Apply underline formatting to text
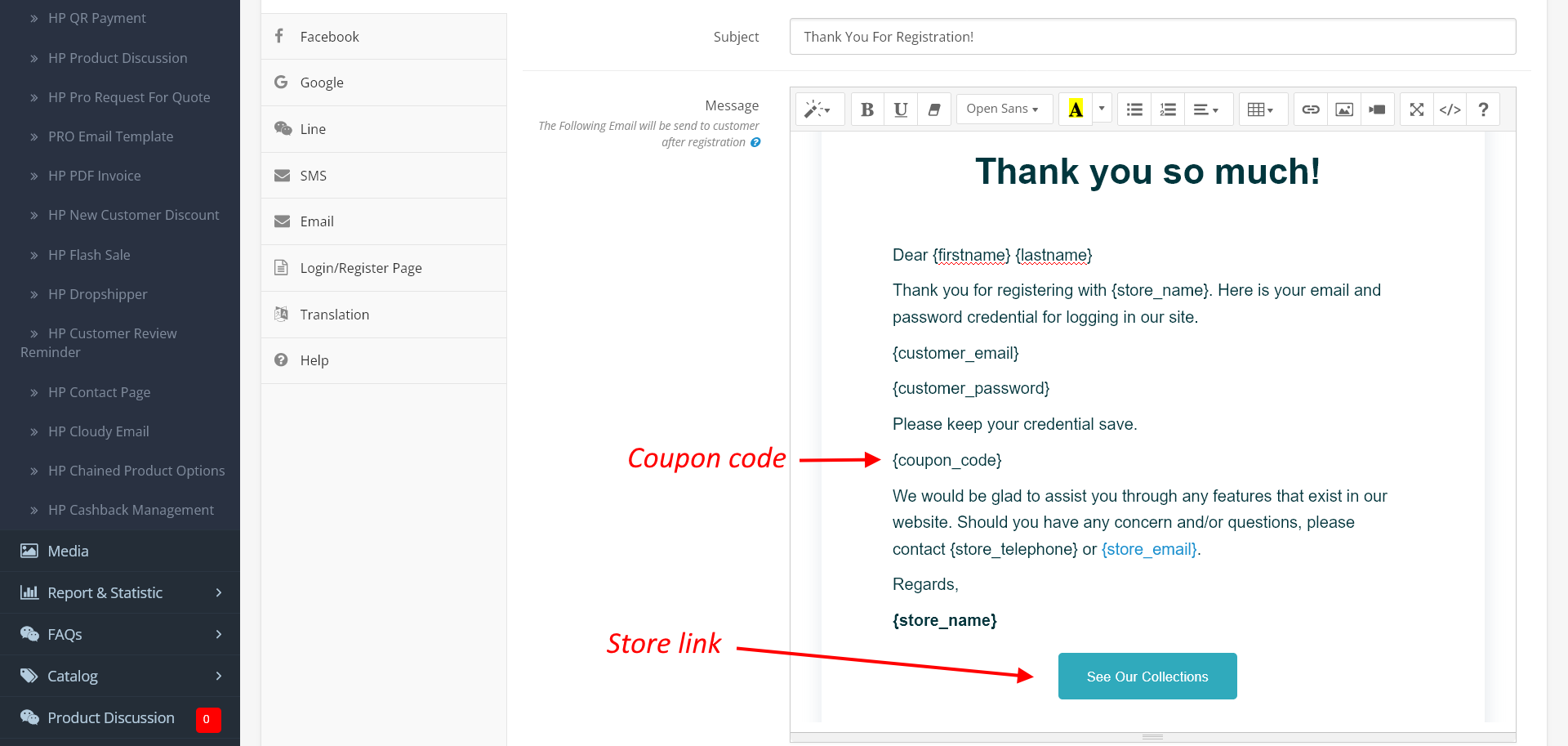Screen dimensions: 1568x746 pyautogui.click(x=901, y=109)
